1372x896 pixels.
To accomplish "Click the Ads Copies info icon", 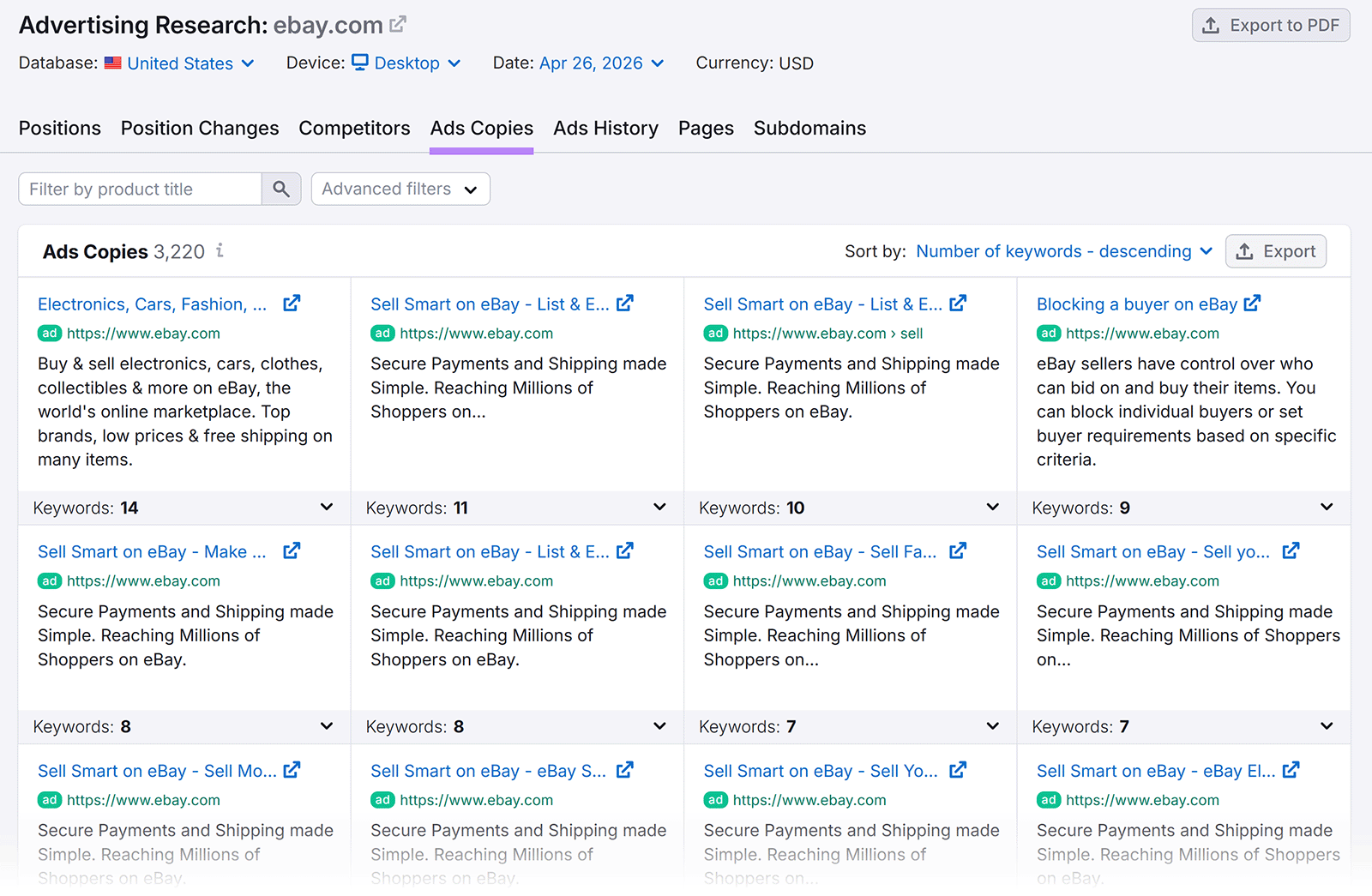I will coord(220,250).
